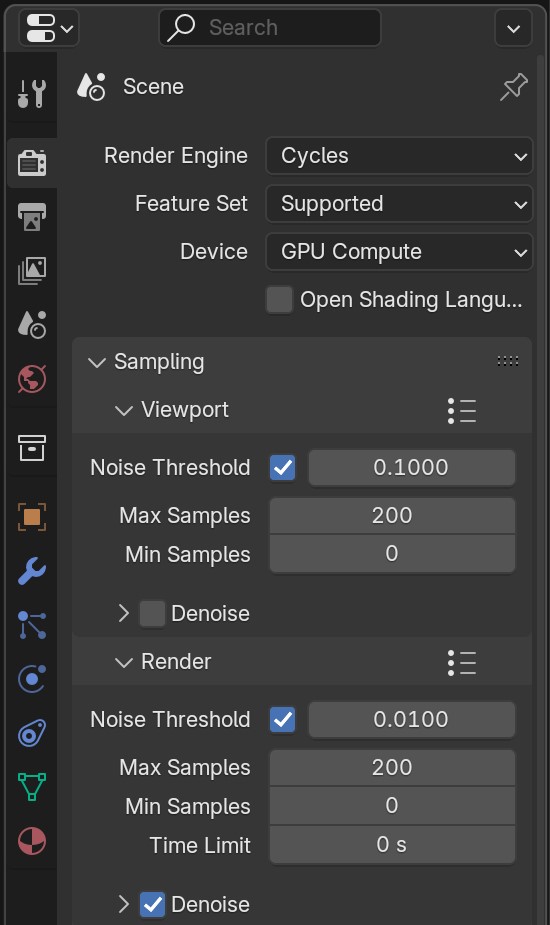550x925 pixels.
Task: Open the Output properties tab
Action: click(32, 217)
